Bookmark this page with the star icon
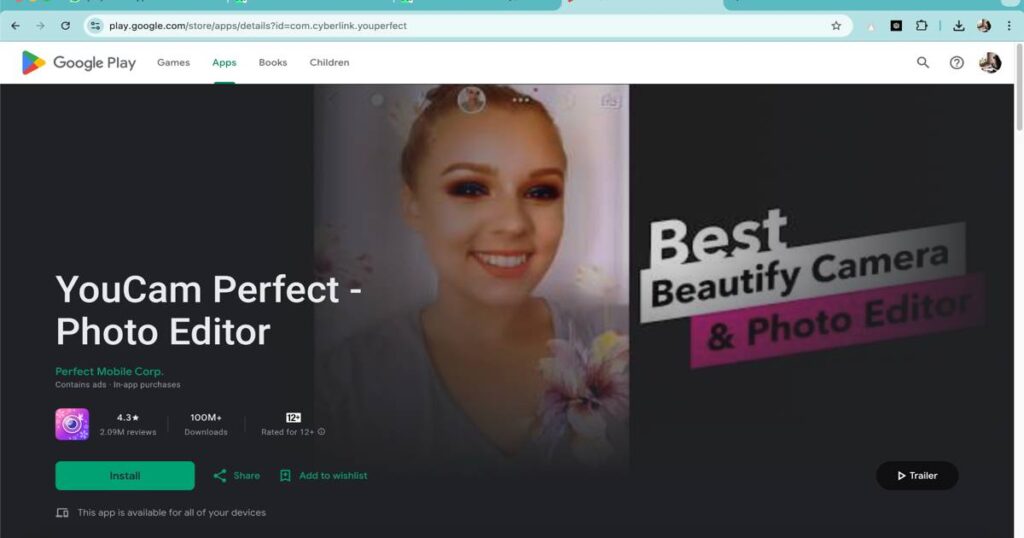This screenshot has width=1024, height=538. pyautogui.click(x=836, y=25)
